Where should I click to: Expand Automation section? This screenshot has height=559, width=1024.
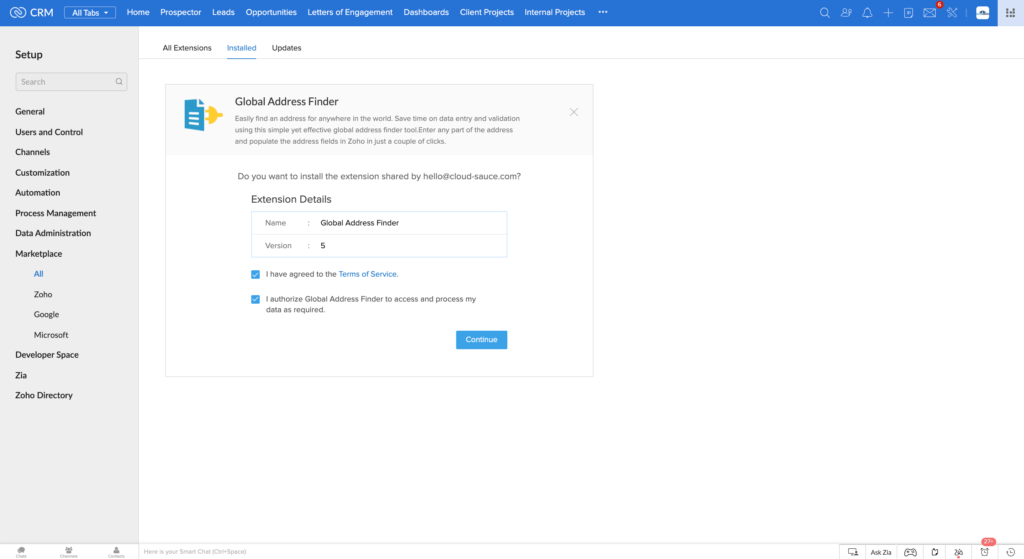click(x=38, y=193)
